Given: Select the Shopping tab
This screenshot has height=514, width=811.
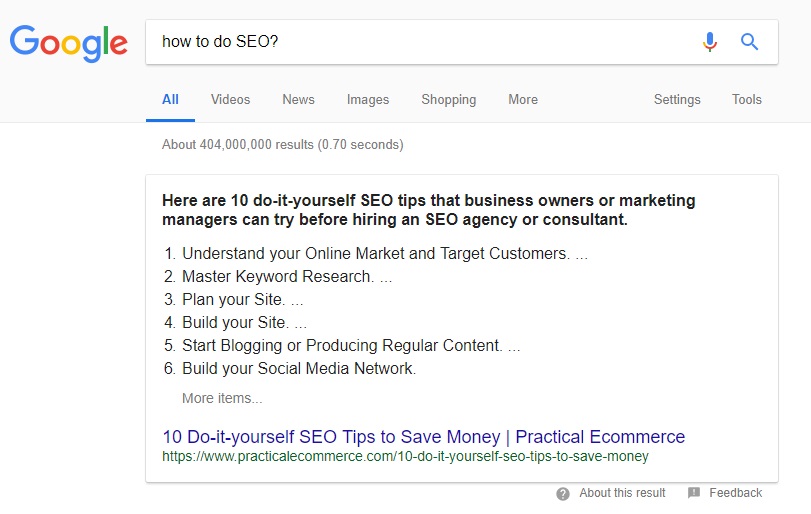Looking at the screenshot, I should pyautogui.click(x=448, y=99).
